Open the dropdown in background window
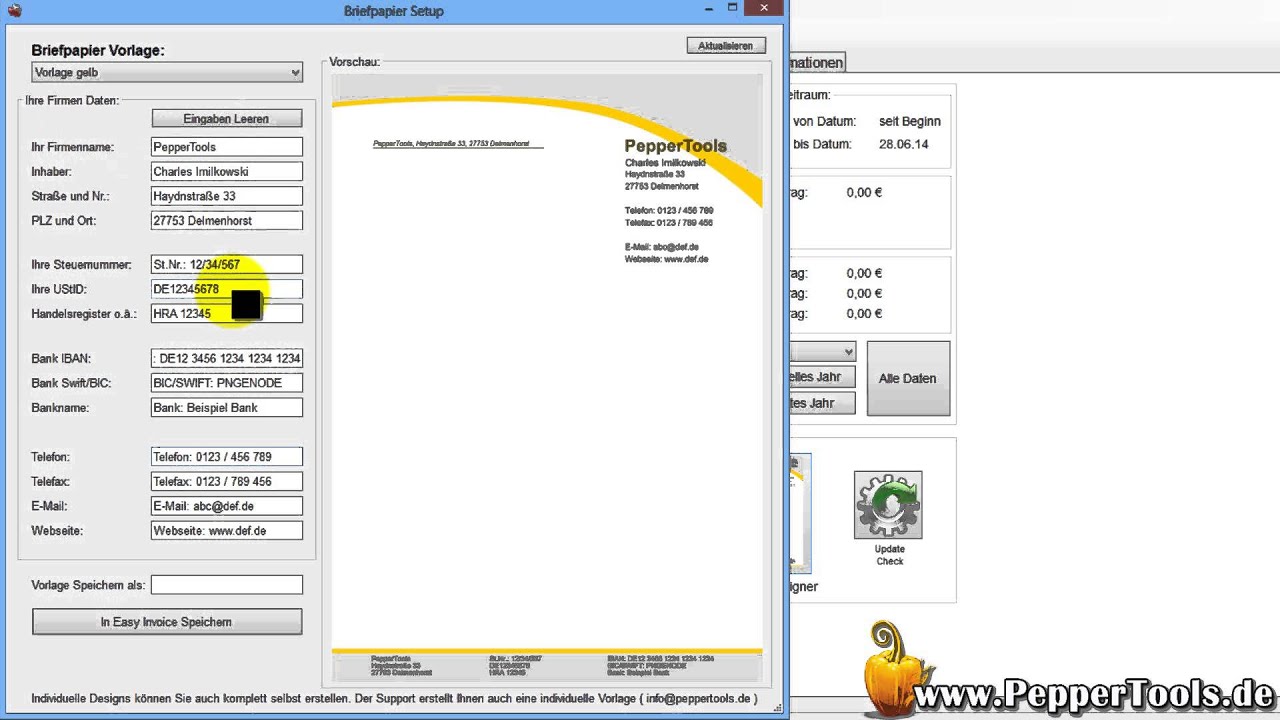 [x=823, y=352]
